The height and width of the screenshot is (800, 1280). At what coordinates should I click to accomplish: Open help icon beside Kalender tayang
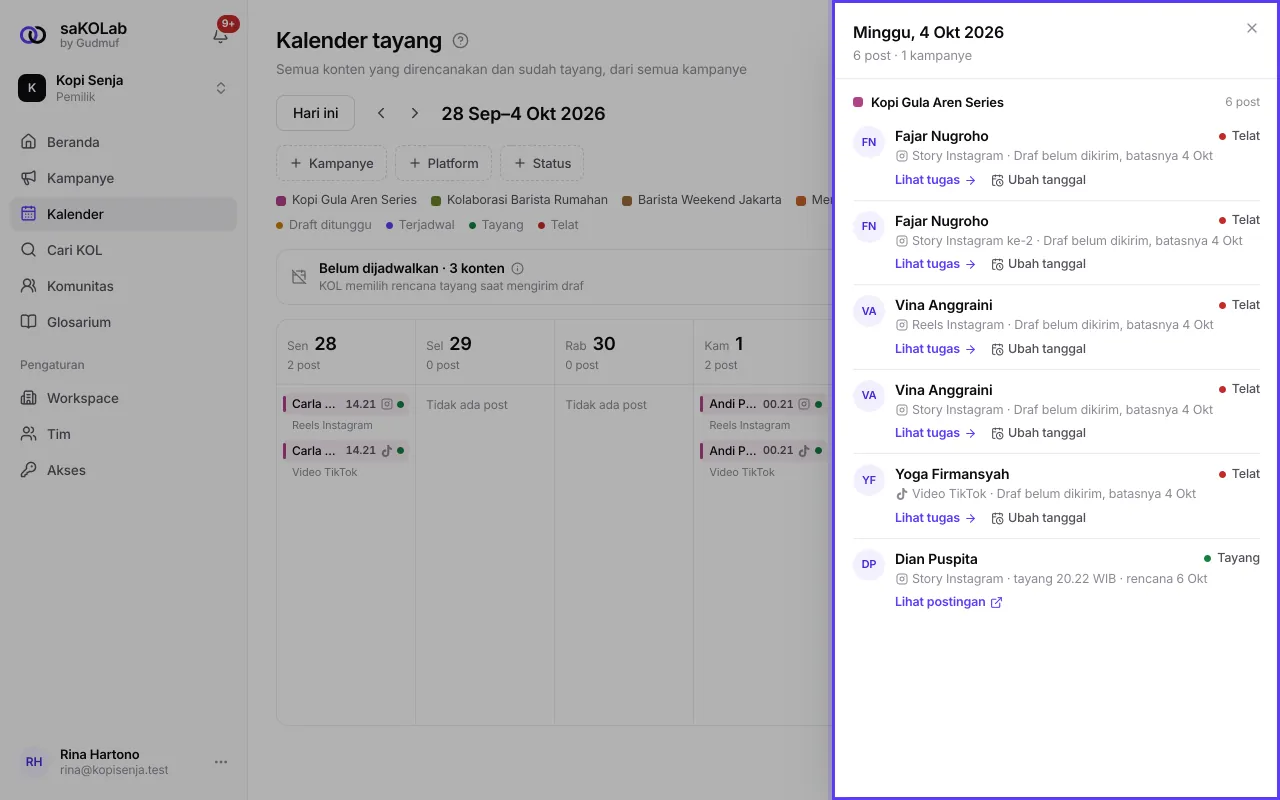click(x=460, y=41)
